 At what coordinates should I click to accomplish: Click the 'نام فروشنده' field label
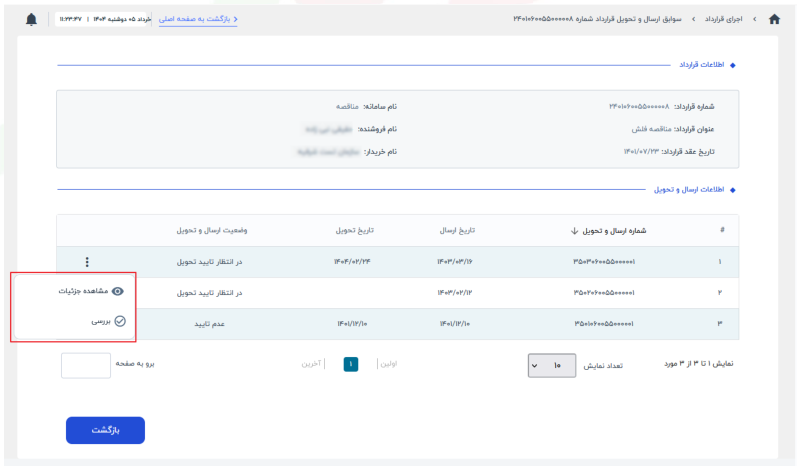coord(377,129)
